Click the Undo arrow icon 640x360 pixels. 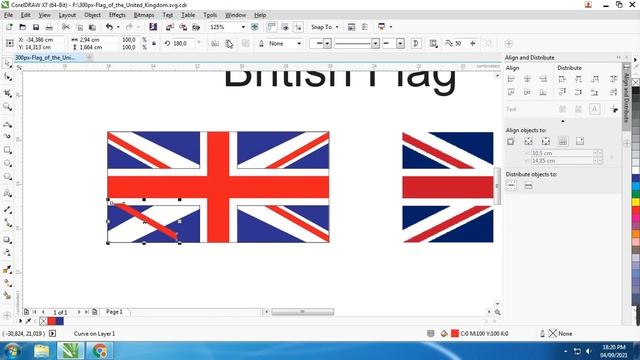click(109, 27)
